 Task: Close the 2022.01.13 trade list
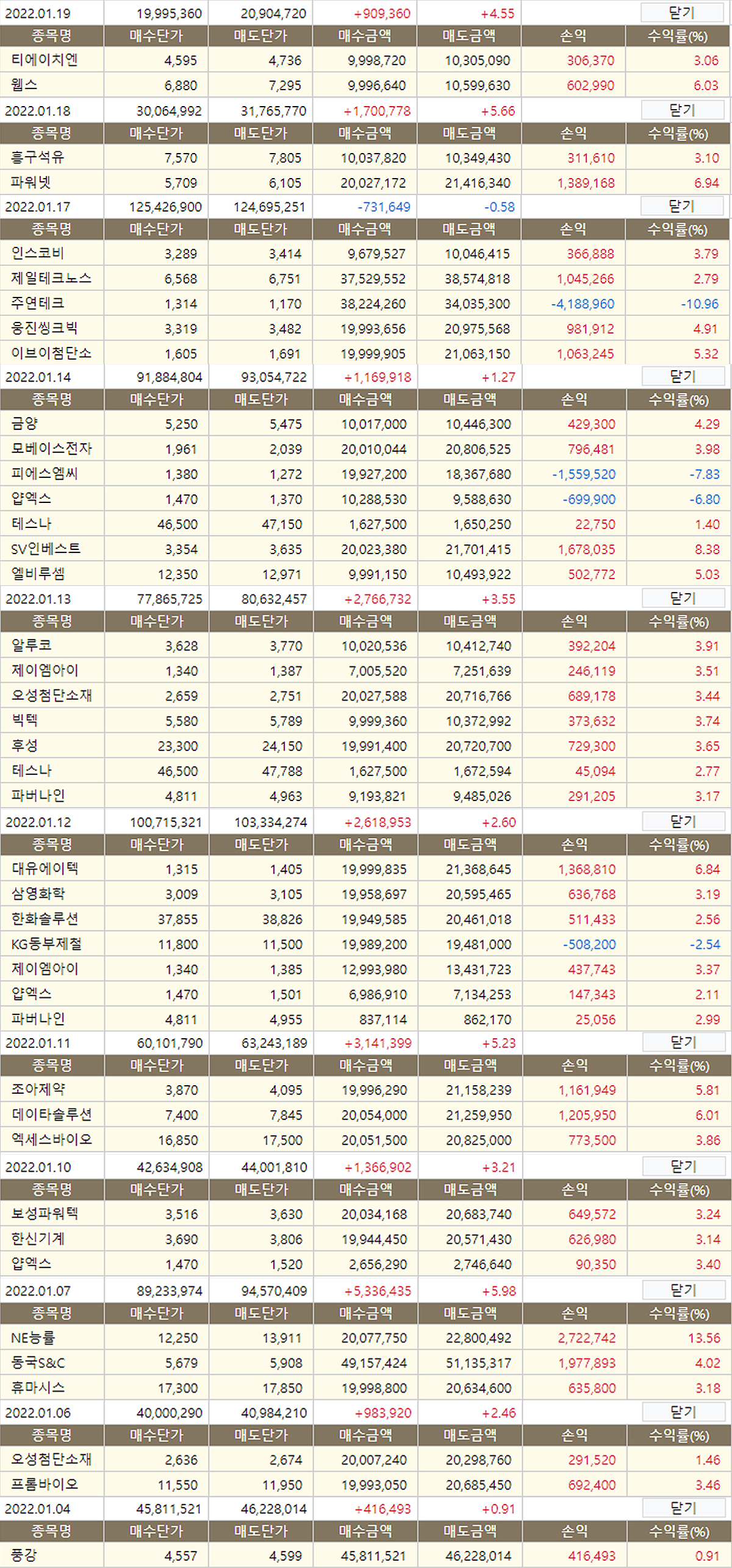click(683, 598)
